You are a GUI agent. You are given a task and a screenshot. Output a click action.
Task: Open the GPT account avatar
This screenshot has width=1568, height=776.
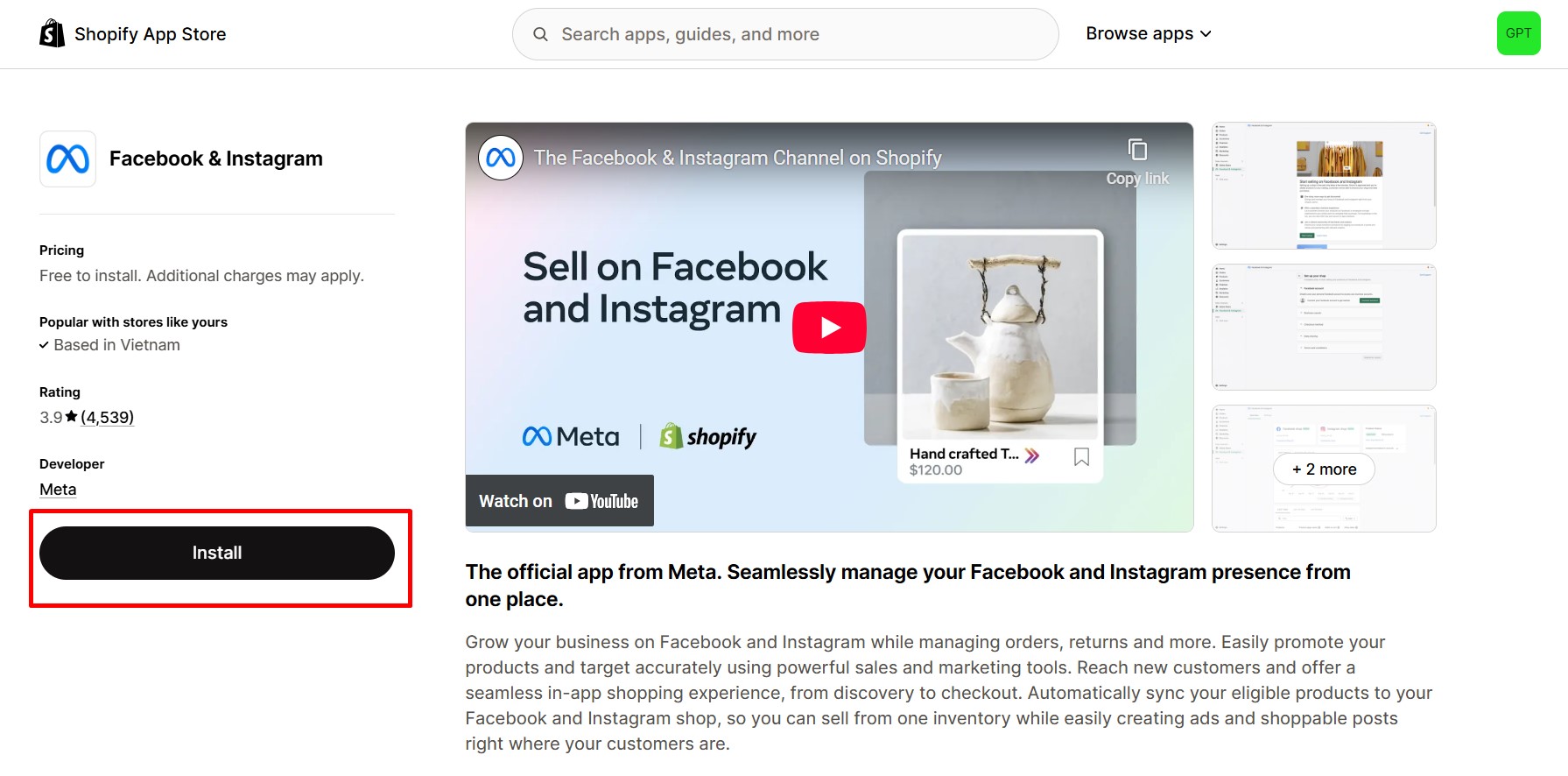(x=1518, y=33)
